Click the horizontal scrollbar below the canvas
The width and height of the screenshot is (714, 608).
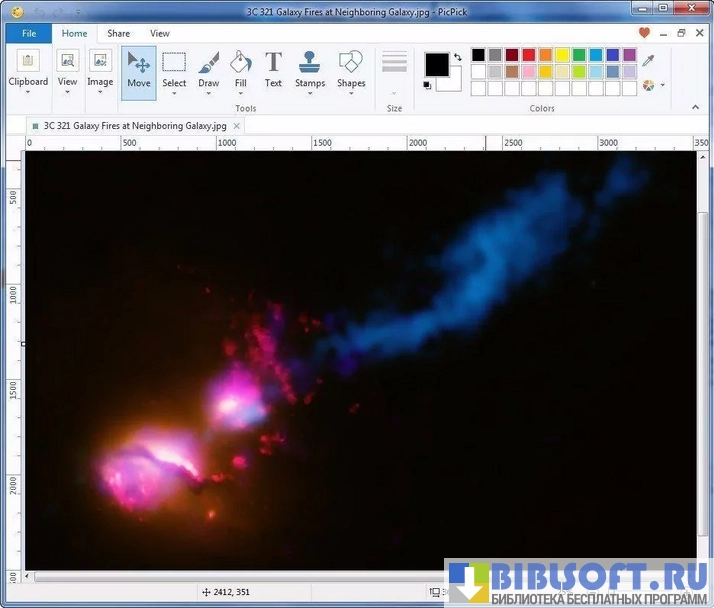[230, 577]
